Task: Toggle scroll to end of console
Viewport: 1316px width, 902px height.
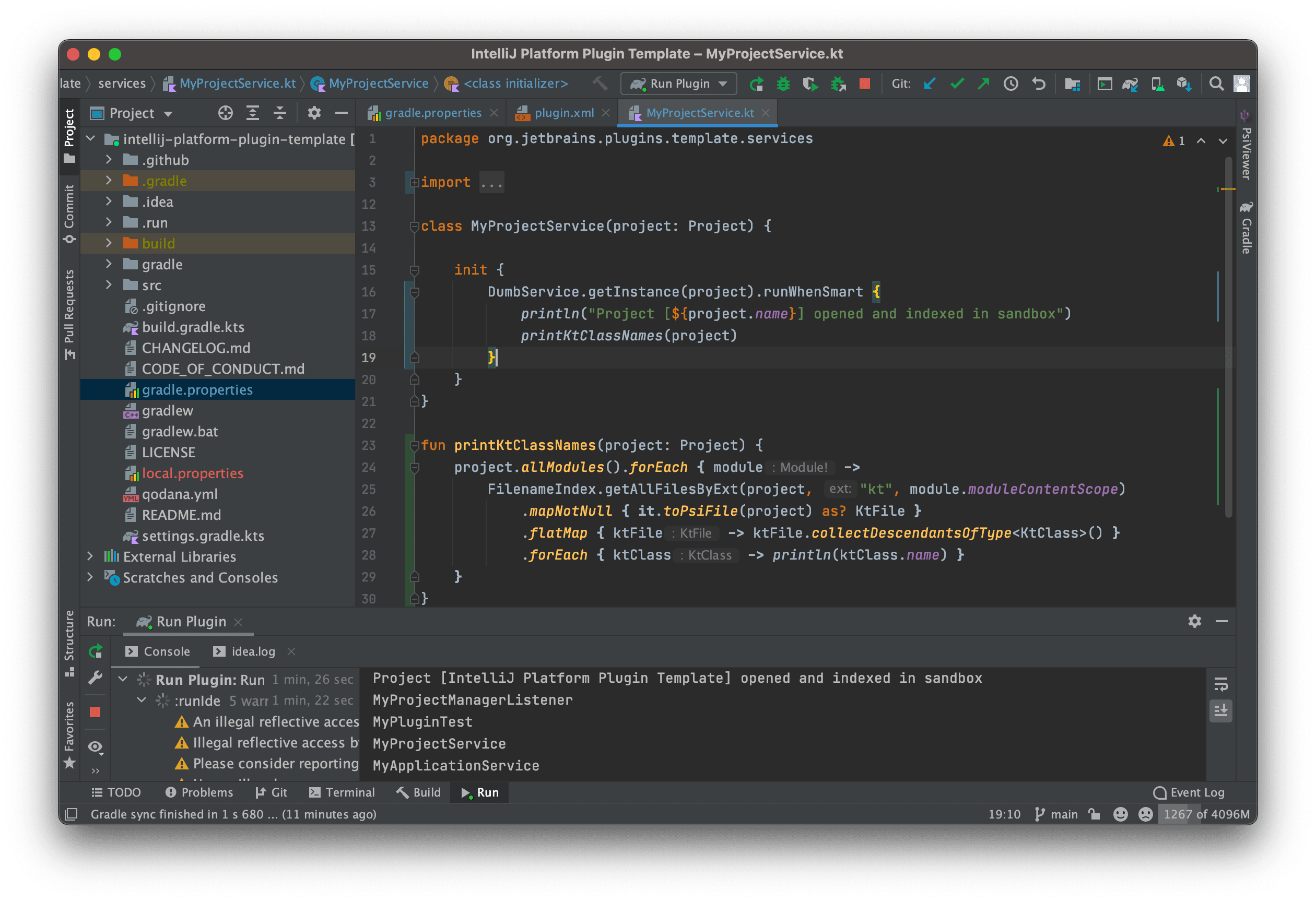Action: pos(1221,710)
